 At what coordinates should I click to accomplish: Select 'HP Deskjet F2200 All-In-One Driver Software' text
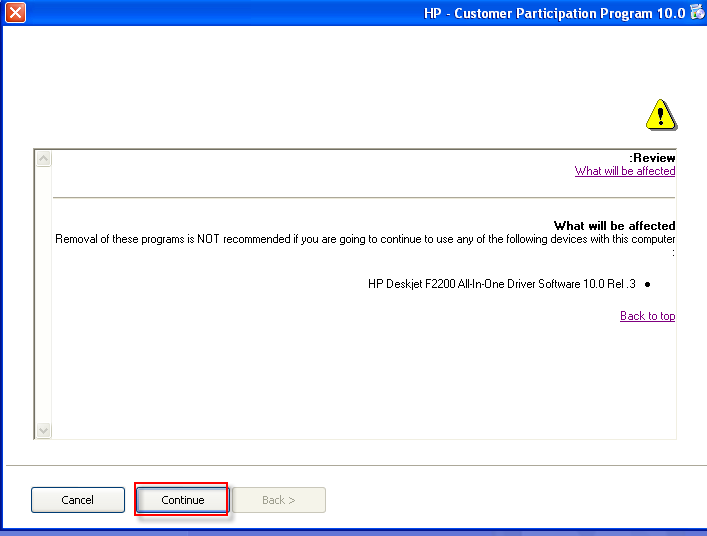coord(474,284)
